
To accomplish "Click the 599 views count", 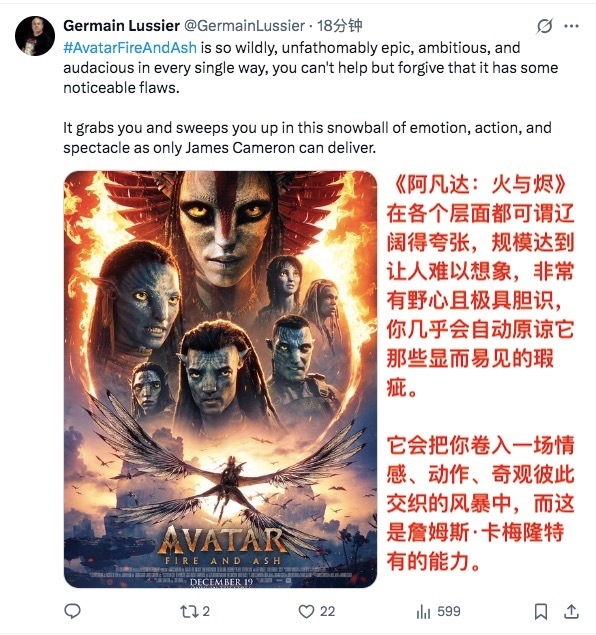I will (x=449, y=612).
